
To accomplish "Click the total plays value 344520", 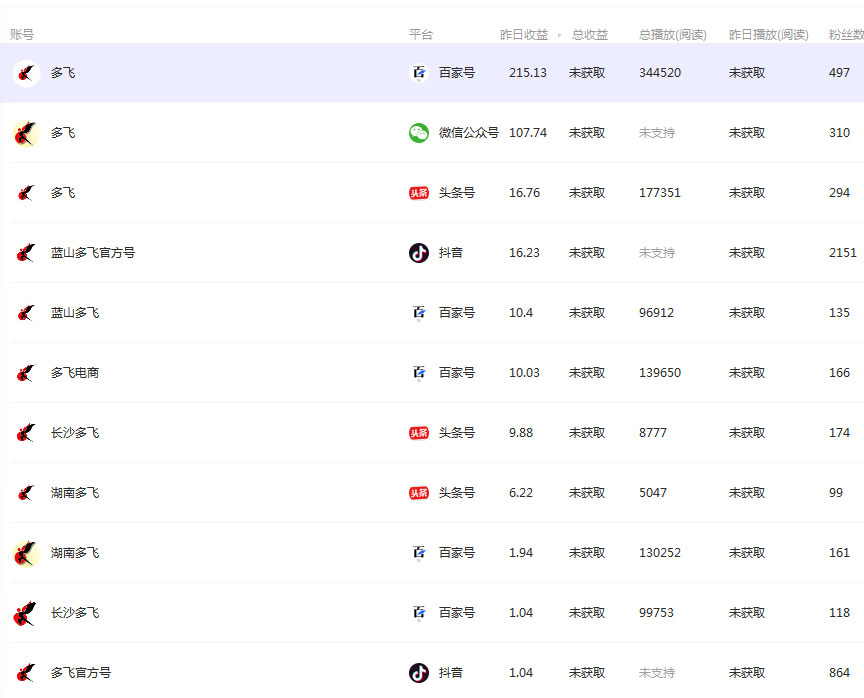I will coord(660,73).
